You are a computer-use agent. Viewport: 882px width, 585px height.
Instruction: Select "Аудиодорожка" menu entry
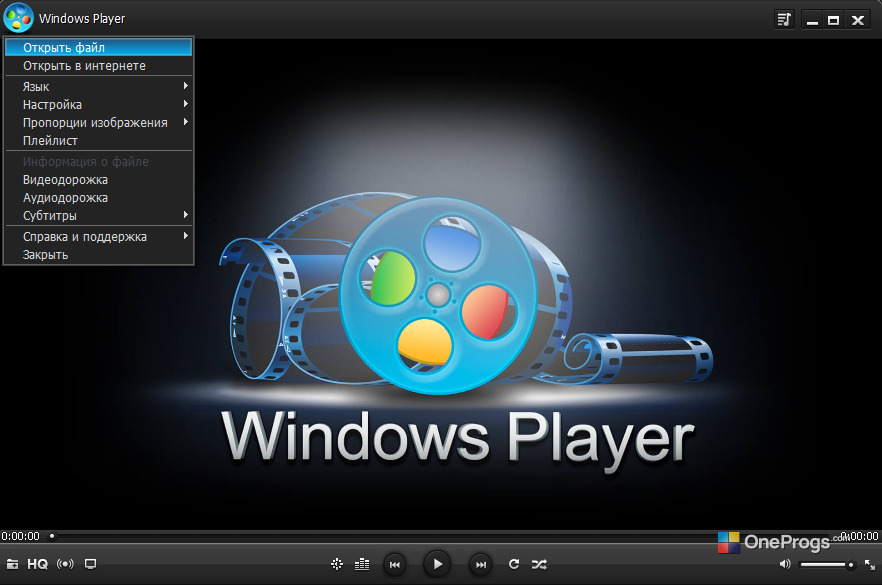pyautogui.click(x=98, y=198)
